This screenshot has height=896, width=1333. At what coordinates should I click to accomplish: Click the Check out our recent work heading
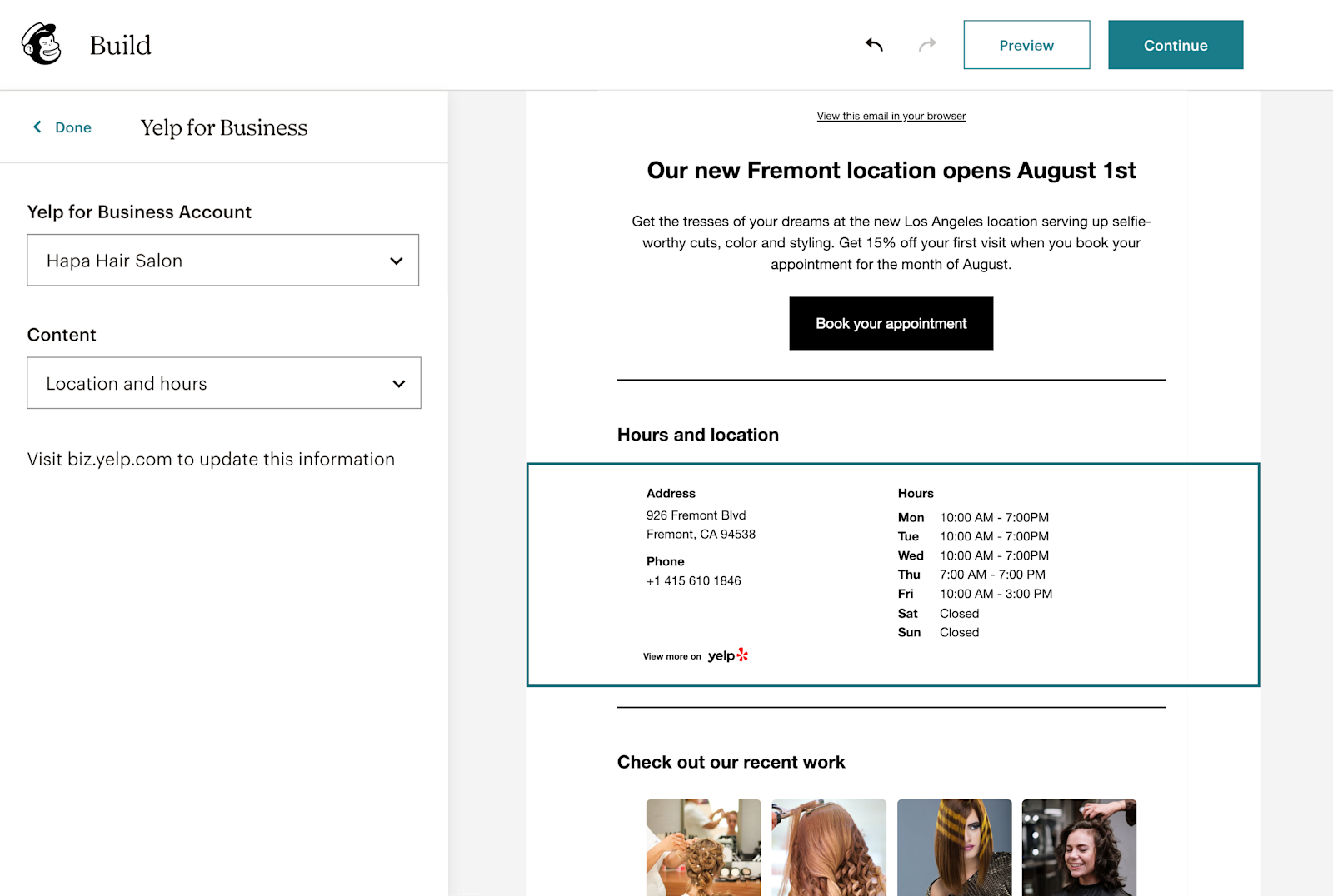point(731,762)
